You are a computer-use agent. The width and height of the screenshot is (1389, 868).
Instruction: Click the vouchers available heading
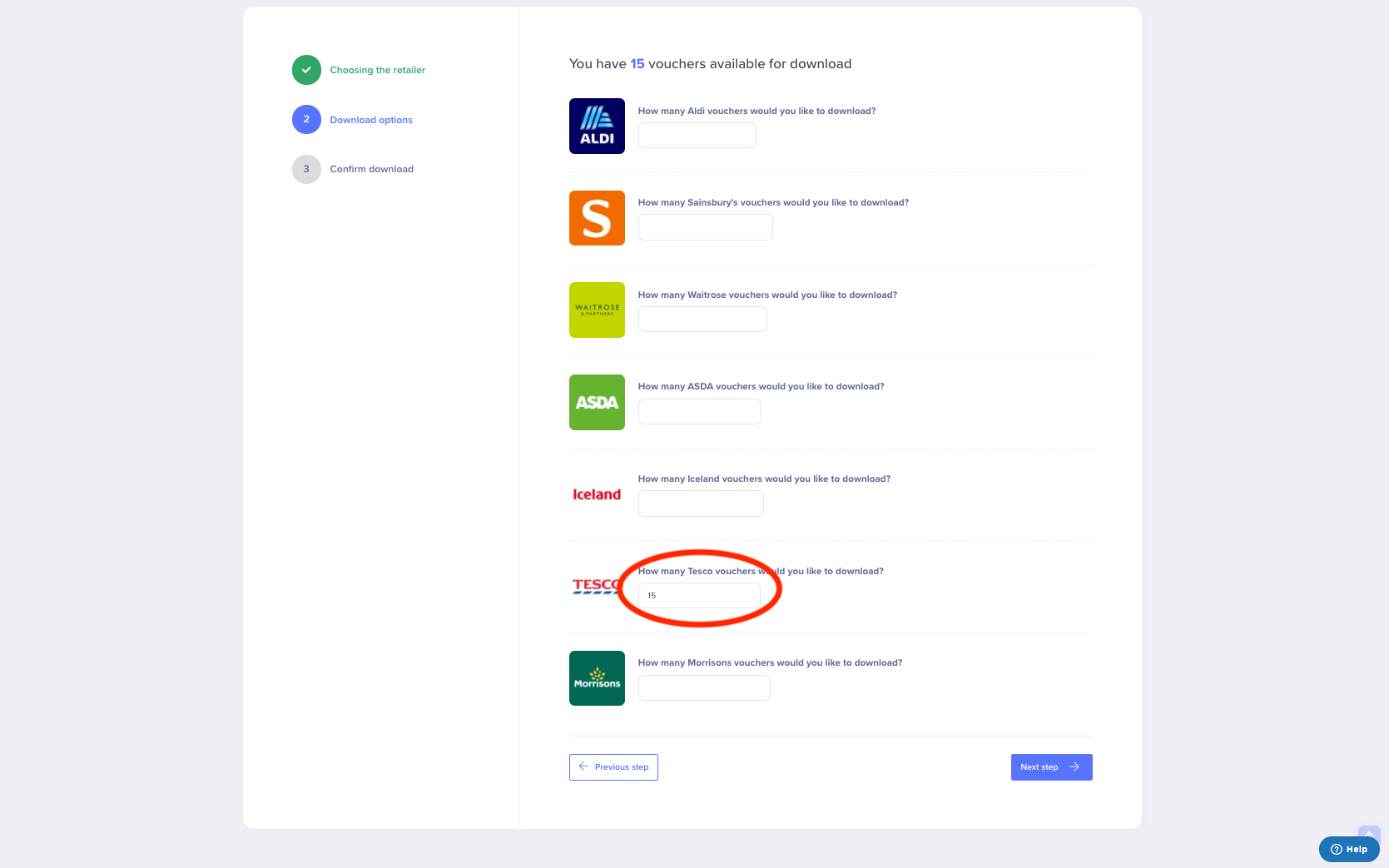(710, 64)
